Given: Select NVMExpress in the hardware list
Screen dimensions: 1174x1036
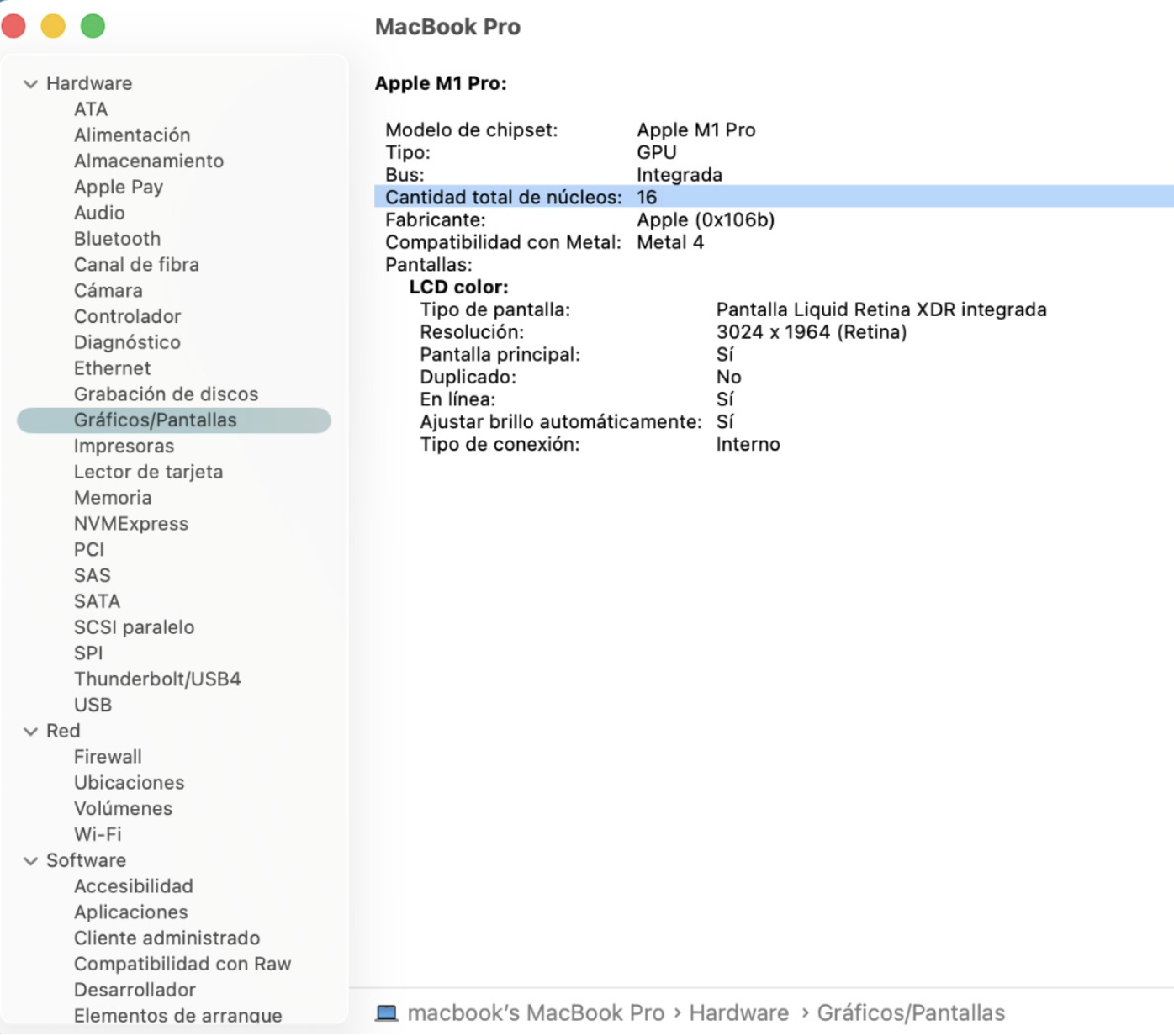Looking at the screenshot, I should 131,524.
